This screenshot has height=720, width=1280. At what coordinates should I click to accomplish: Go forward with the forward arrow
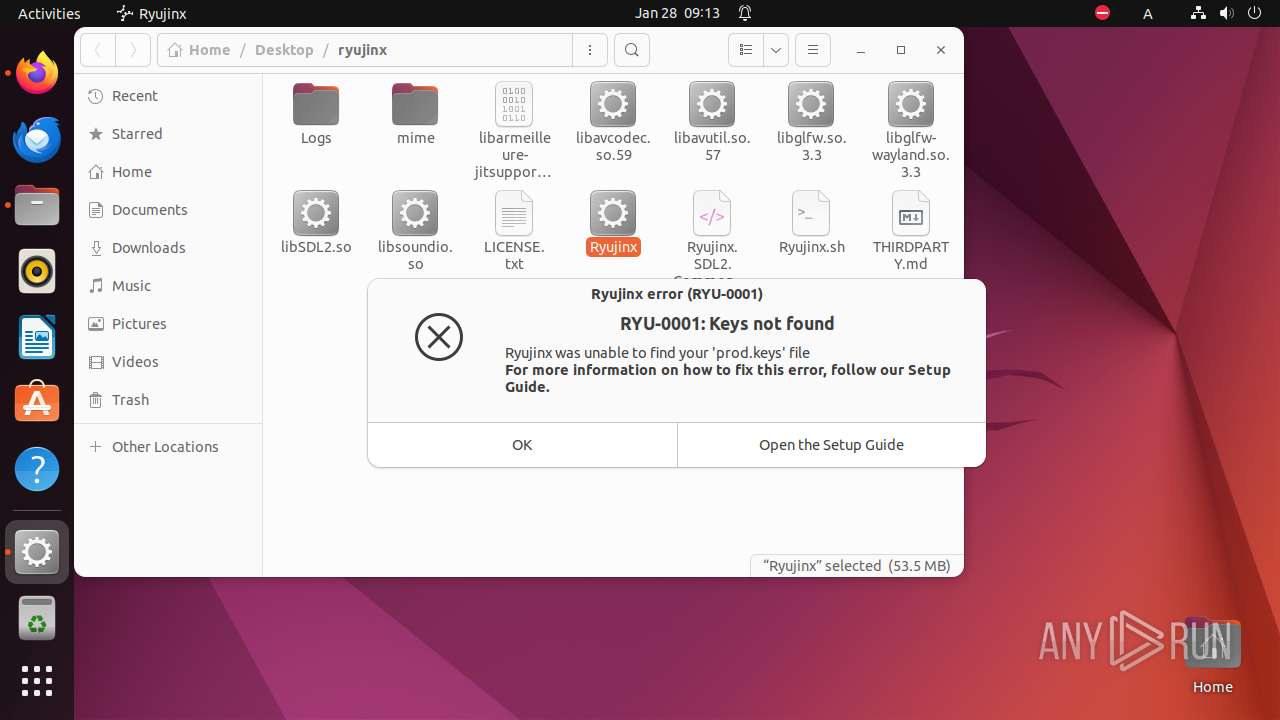pos(133,50)
